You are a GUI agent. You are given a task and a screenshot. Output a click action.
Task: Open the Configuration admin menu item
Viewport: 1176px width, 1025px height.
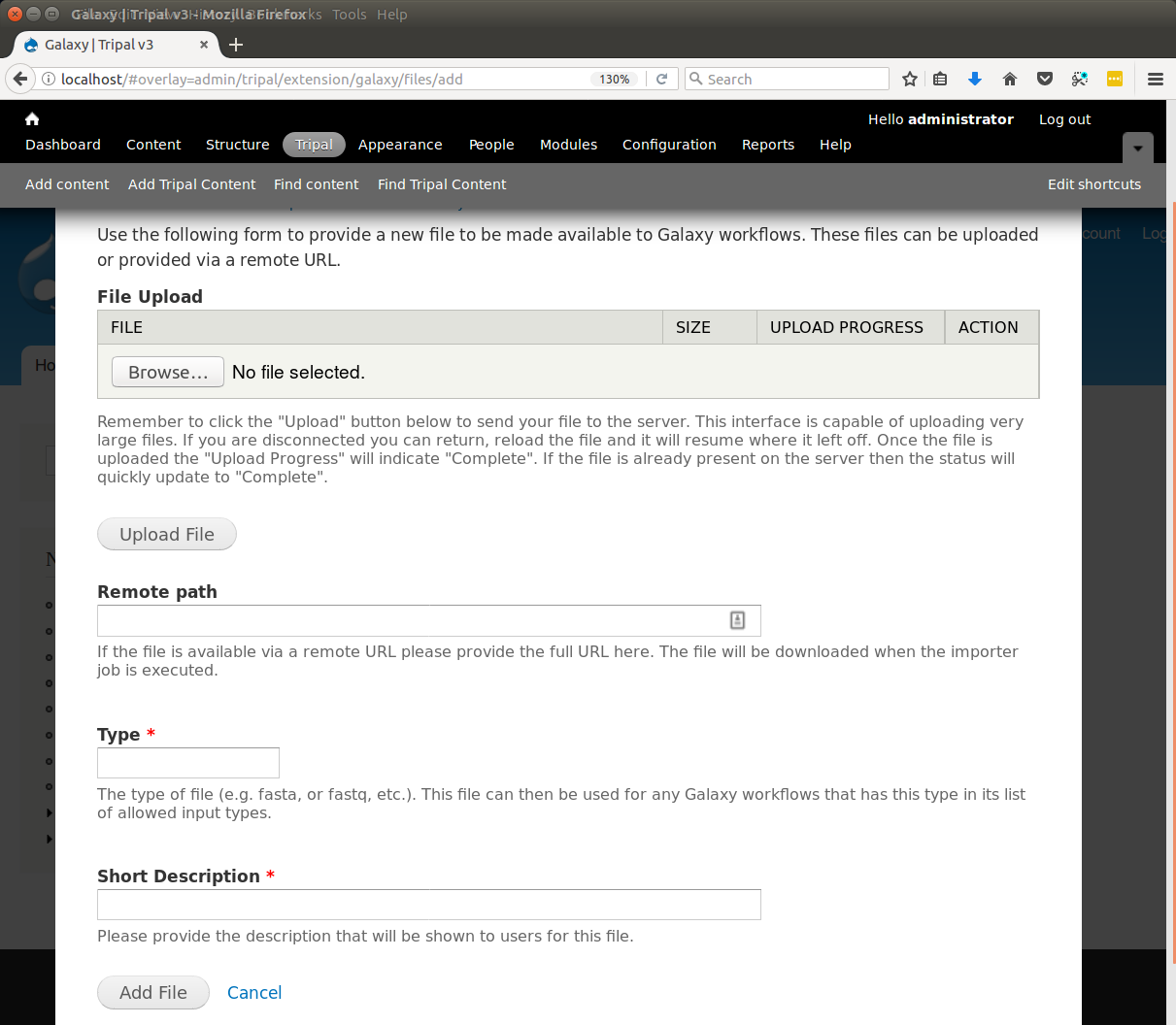[669, 145]
